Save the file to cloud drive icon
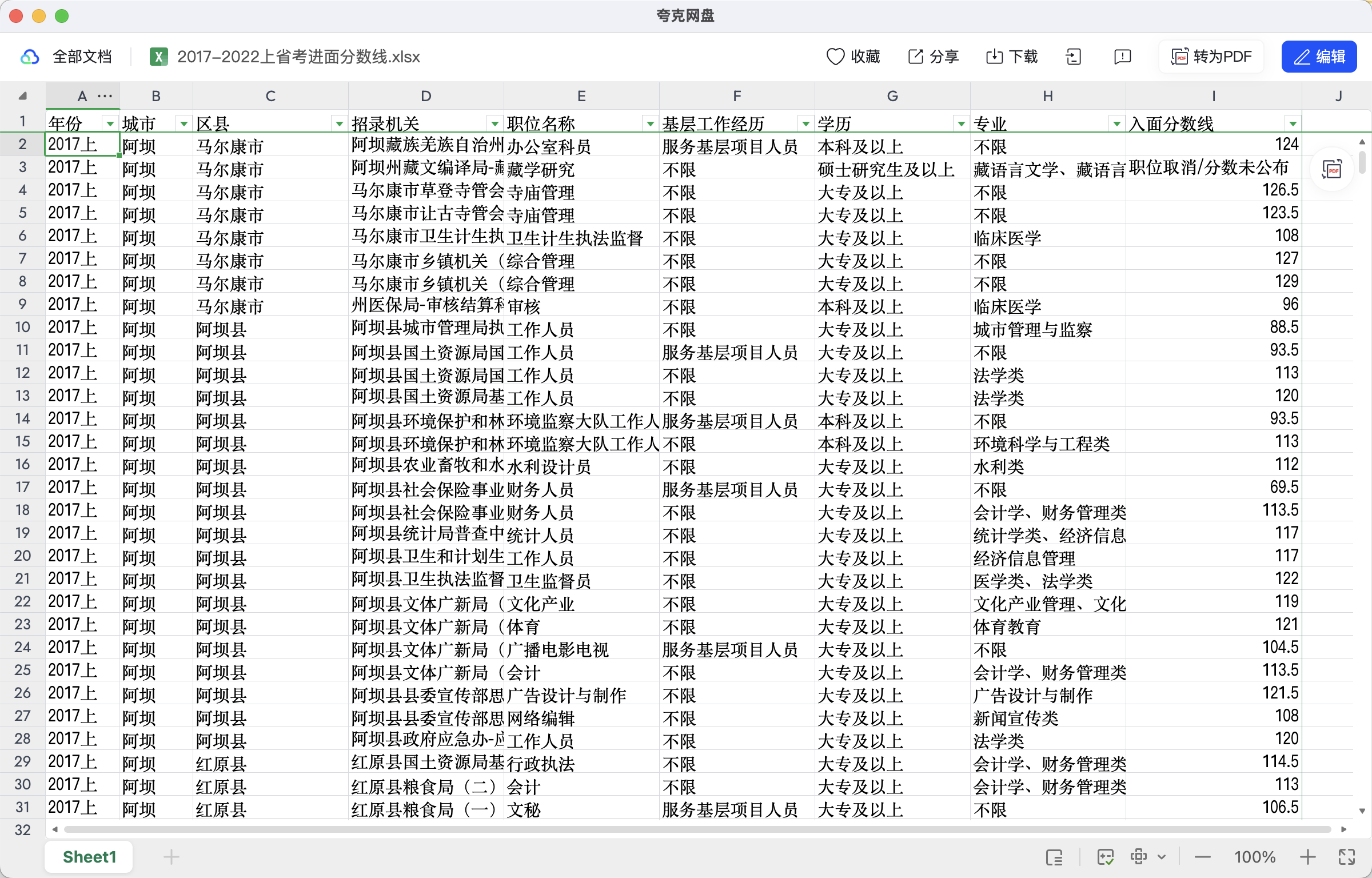This screenshot has width=1372, height=878. click(x=1074, y=56)
